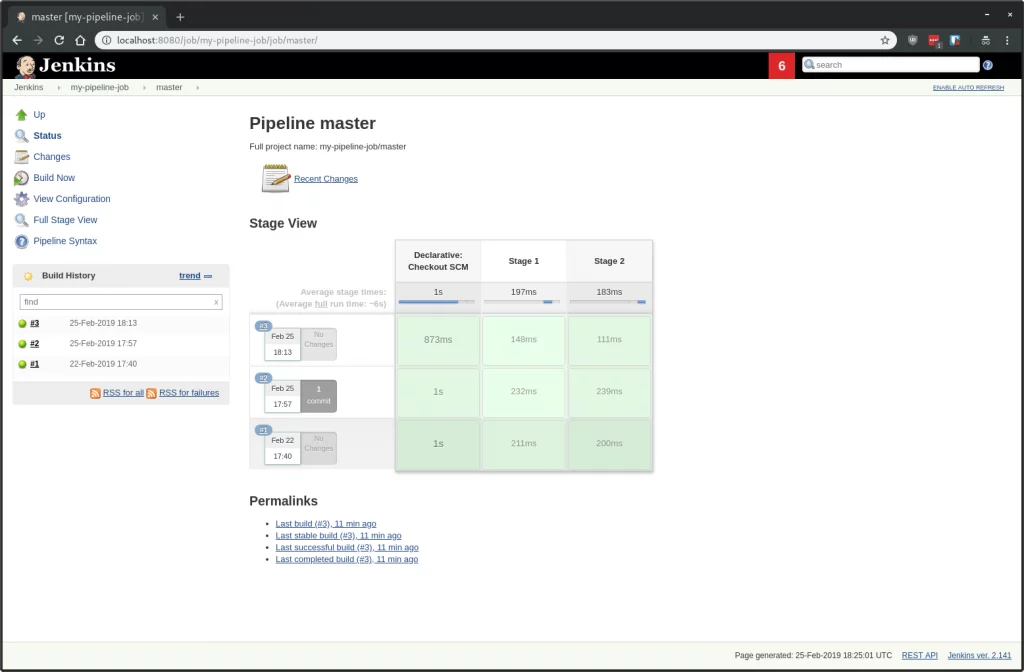Click the RSS for failures feed icon
The width and height of the screenshot is (1024, 672).
coord(152,393)
